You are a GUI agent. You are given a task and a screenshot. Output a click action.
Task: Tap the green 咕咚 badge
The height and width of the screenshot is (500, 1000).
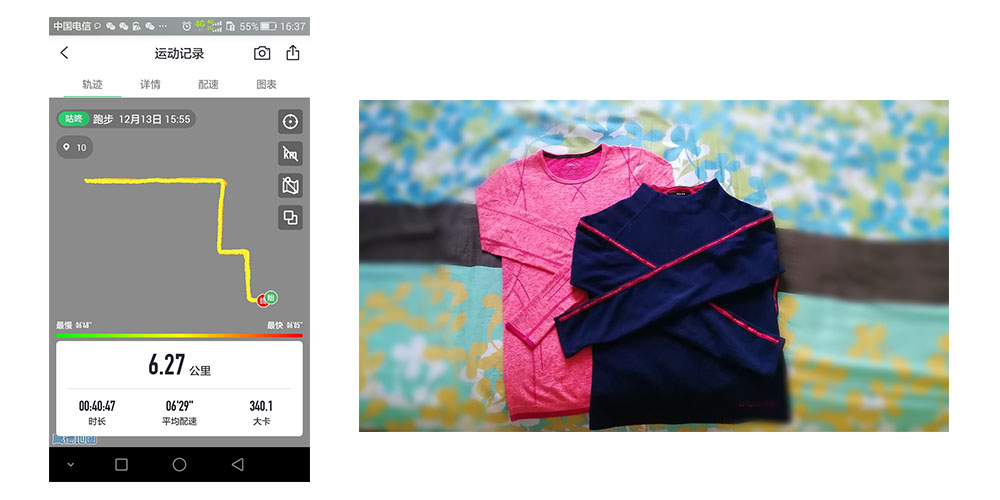(x=73, y=119)
